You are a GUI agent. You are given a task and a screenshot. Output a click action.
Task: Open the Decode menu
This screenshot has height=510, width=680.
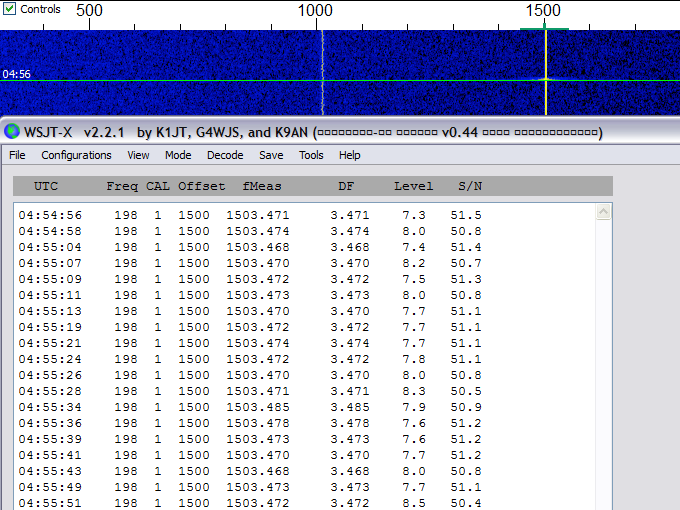(225, 155)
